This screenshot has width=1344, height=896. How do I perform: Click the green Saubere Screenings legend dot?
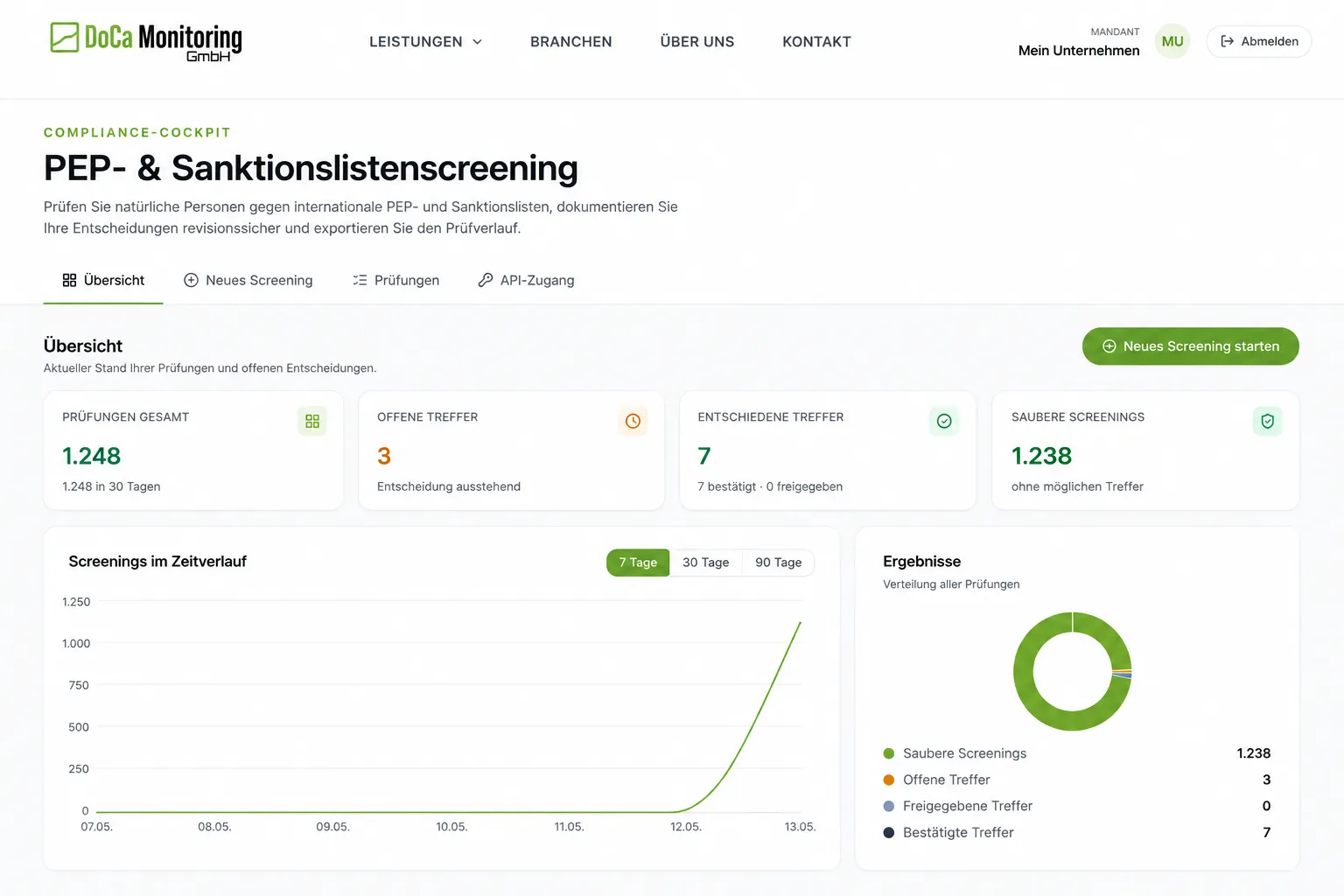tap(889, 753)
